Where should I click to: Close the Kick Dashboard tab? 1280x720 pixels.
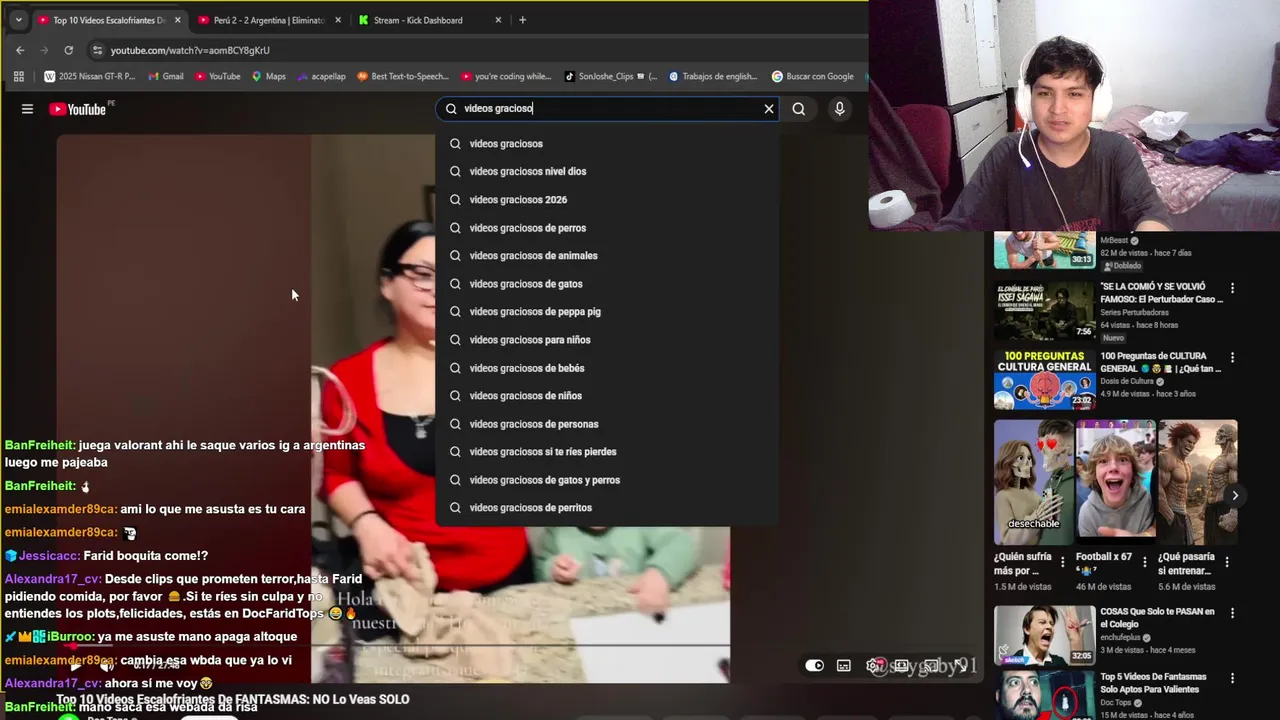tap(498, 20)
